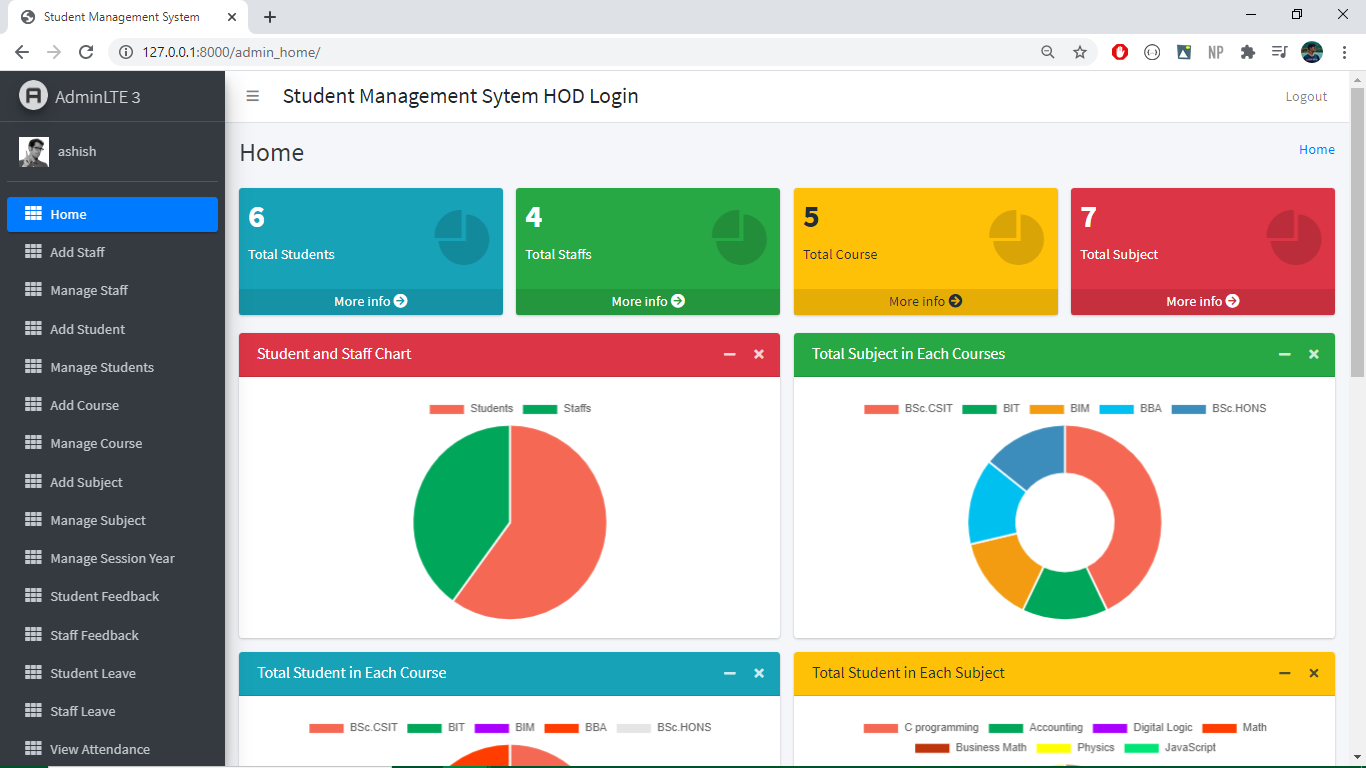The image size is (1366, 768).
Task: Click the AdminLTE 3 logo icon
Action: [33, 96]
